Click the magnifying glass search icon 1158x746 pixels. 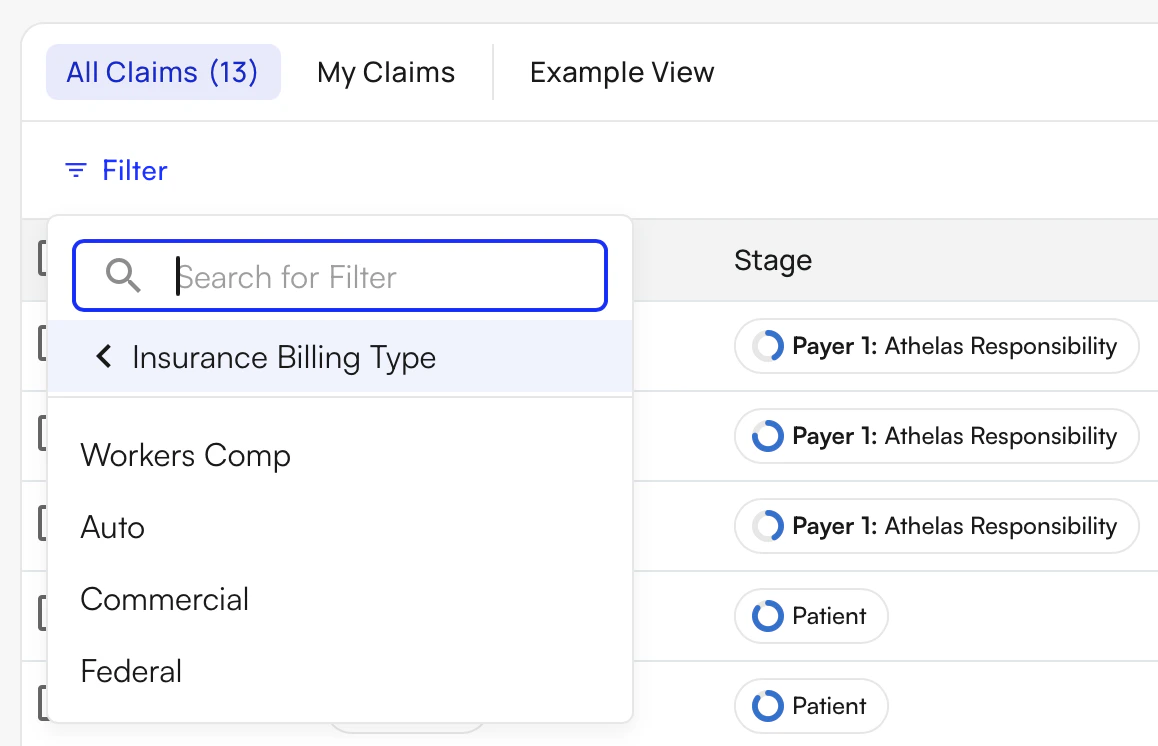pyautogui.click(x=122, y=276)
